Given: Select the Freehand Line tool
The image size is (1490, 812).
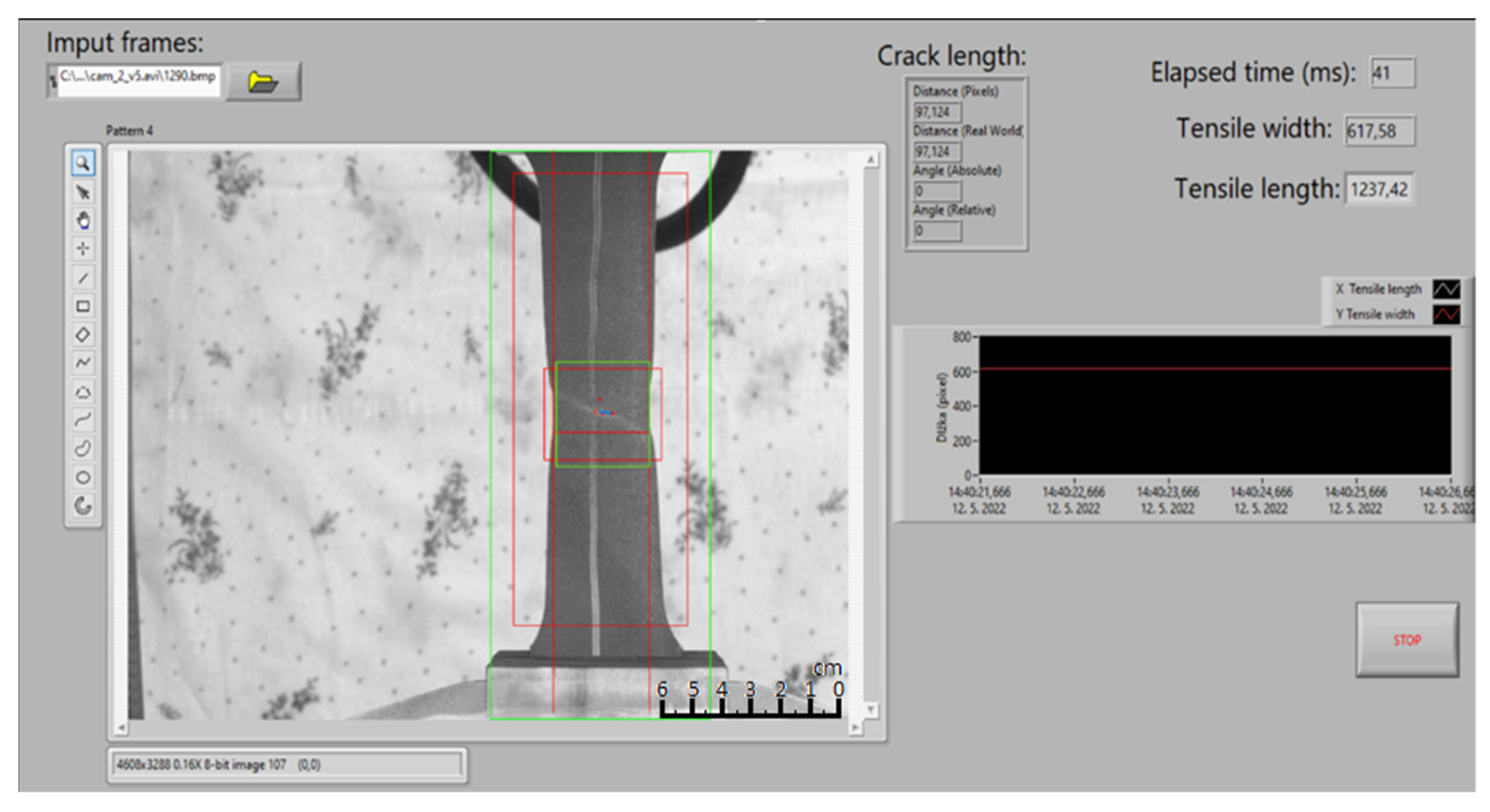Looking at the screenshot, I should pyautogui.click(x=83, y=420).
